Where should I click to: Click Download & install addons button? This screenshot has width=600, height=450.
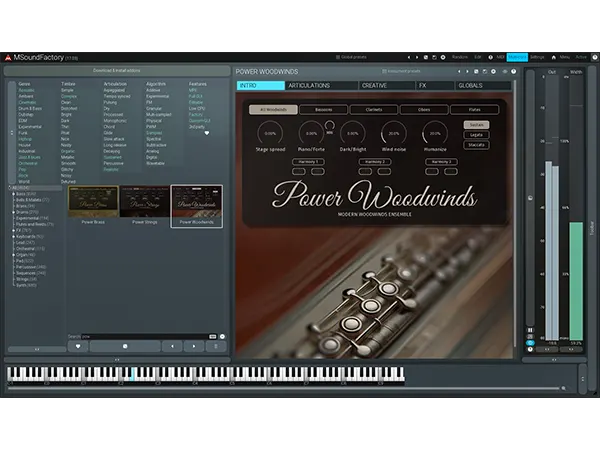pos(117,71)
